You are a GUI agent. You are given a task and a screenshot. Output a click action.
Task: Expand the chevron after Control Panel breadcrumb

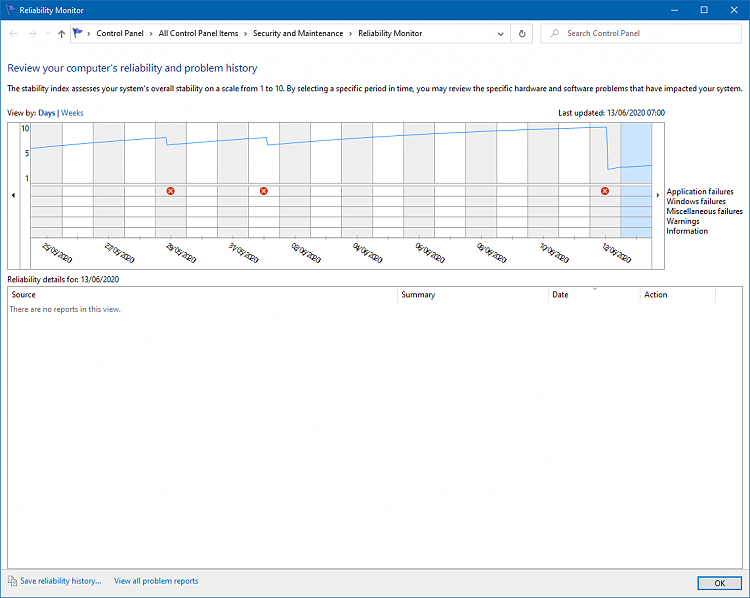pos(151,33)
